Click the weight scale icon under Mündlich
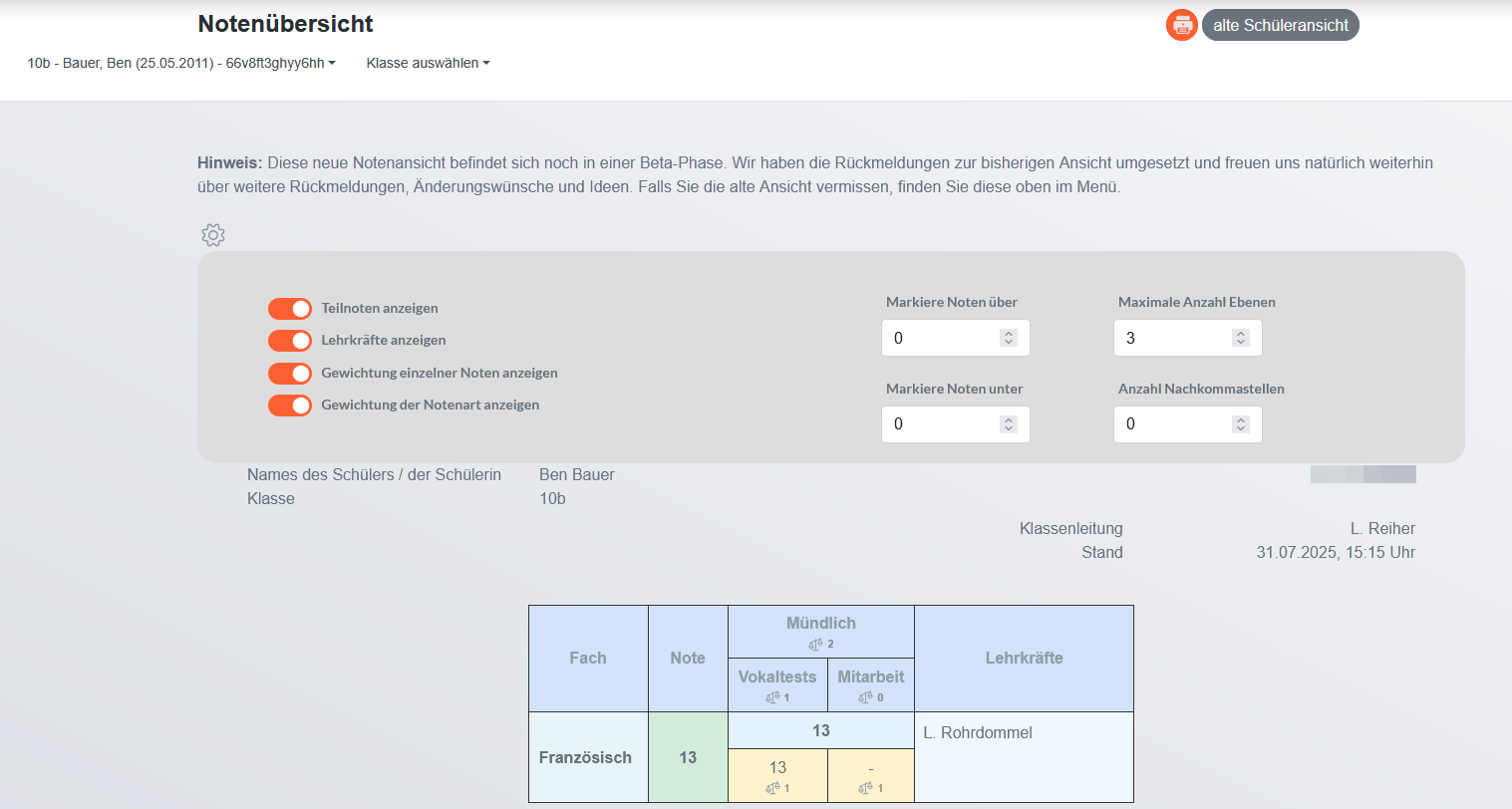This screenshot has height=809, width=1512. (816, 645)
